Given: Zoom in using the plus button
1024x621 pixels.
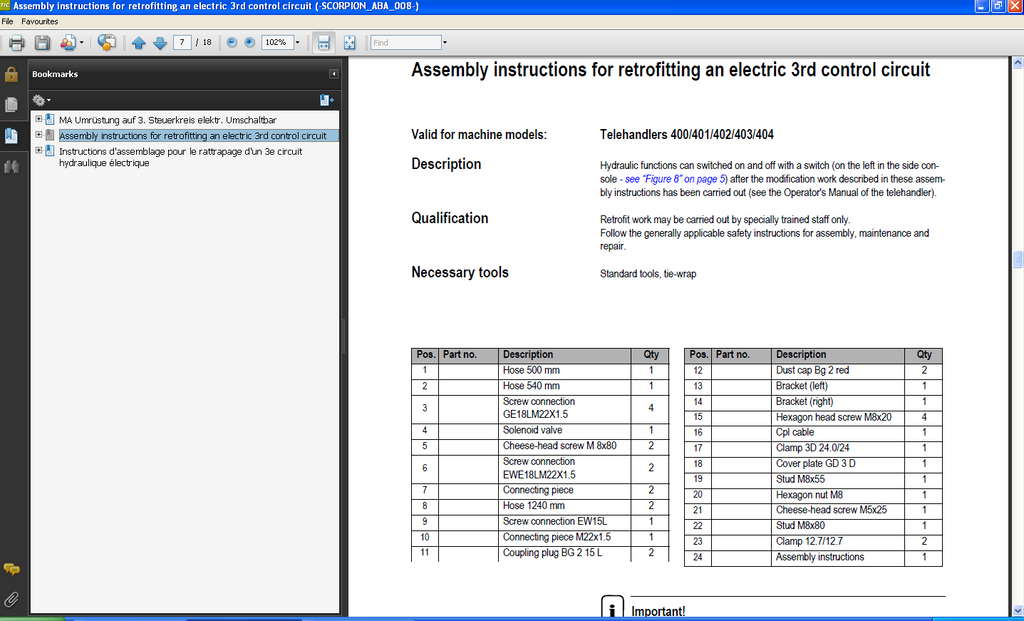Looking at the screenshot, I should pos(249,43).
